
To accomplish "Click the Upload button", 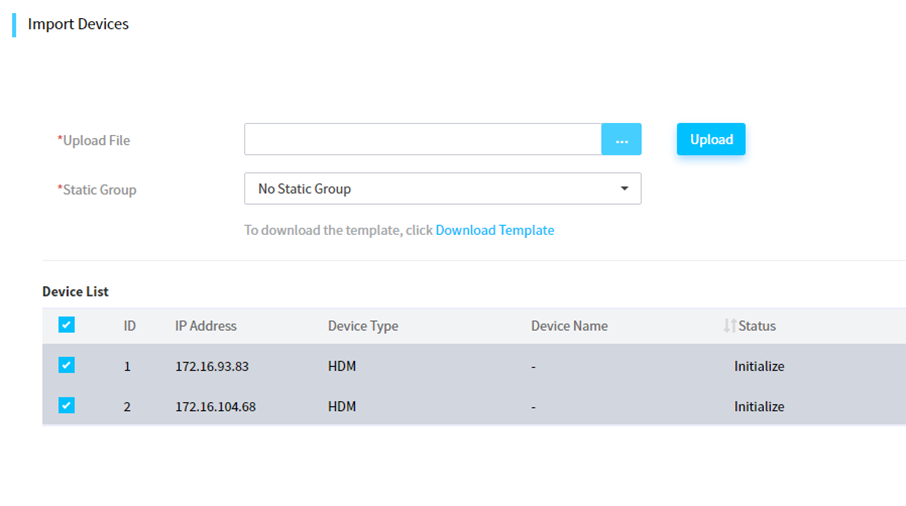I will click(711, 139).
